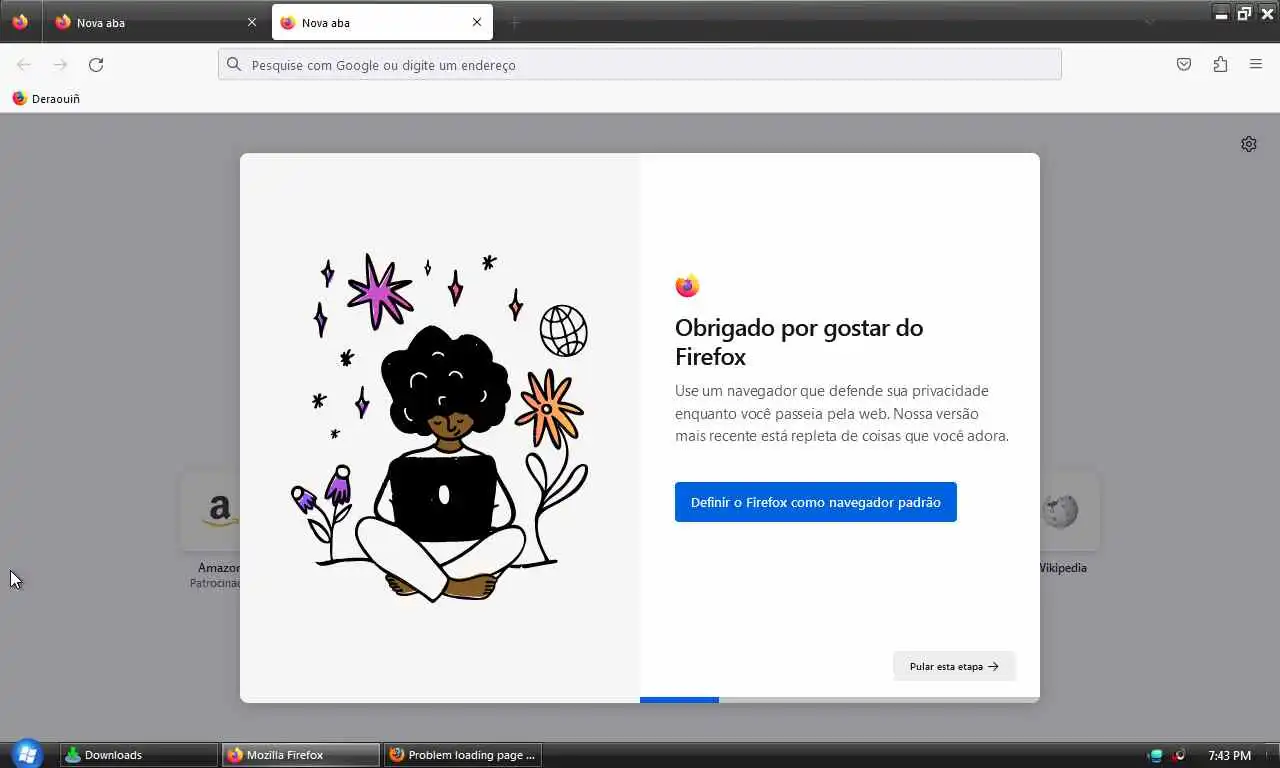Select the active second Nova aba tab
The width and height of the screenshot is (1280, 768).
pos(382,22)
